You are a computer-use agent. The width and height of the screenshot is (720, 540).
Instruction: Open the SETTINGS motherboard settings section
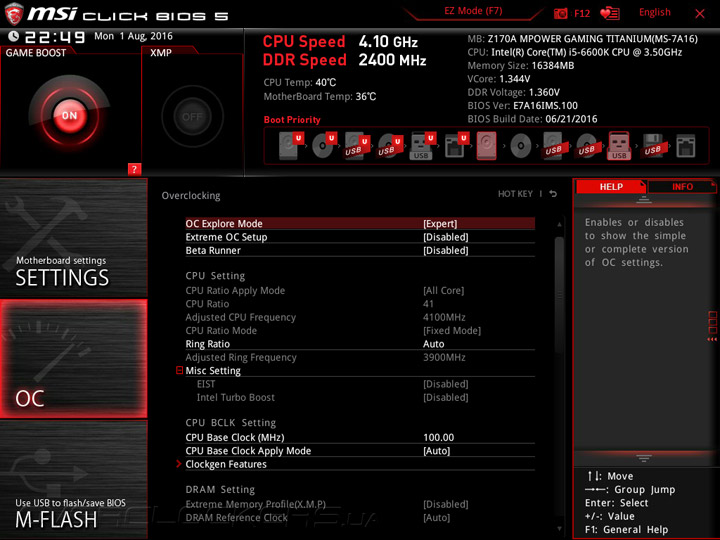pos(73,237)
